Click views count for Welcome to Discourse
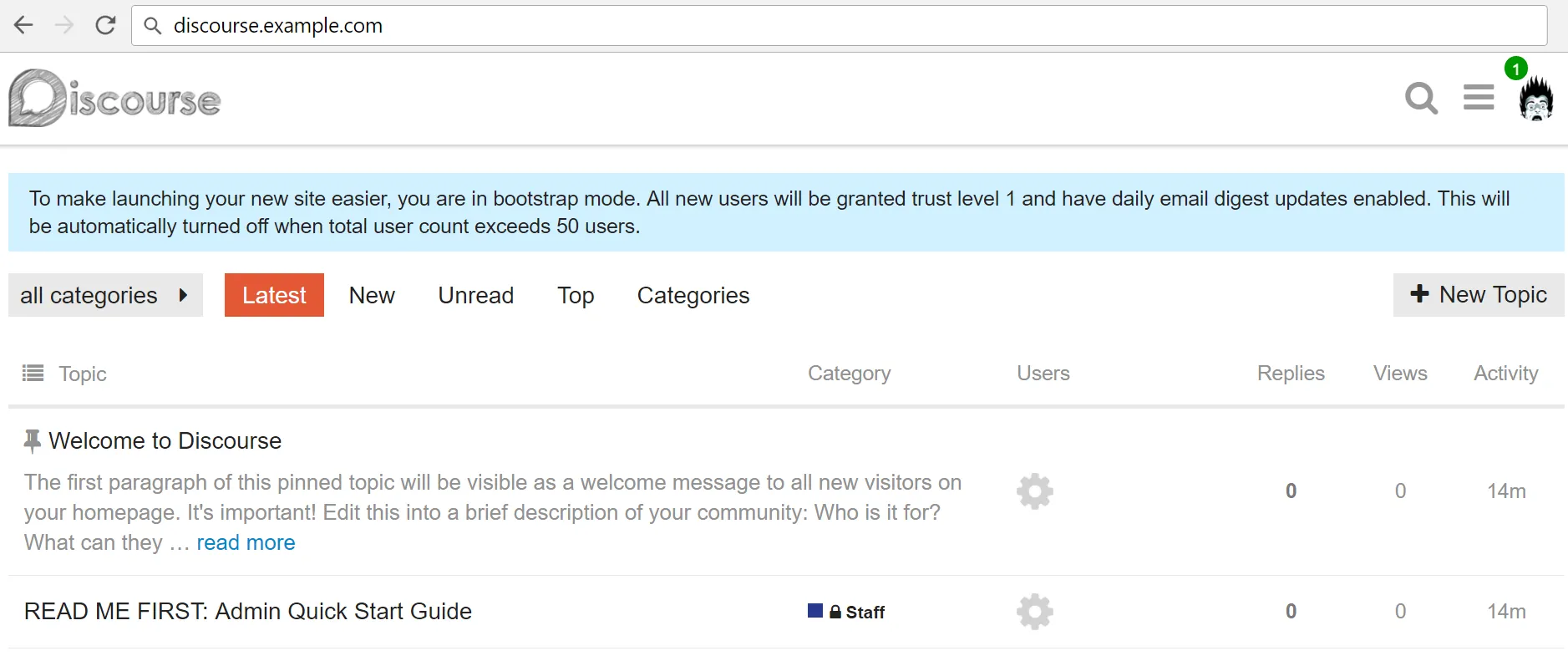Viewport: 1568px width, 656px height. click(1400, 491)
